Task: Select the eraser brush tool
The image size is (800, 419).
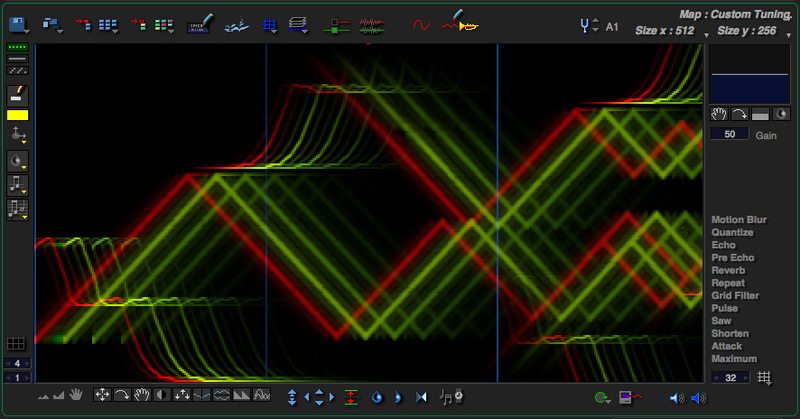Action: (17, 95)
